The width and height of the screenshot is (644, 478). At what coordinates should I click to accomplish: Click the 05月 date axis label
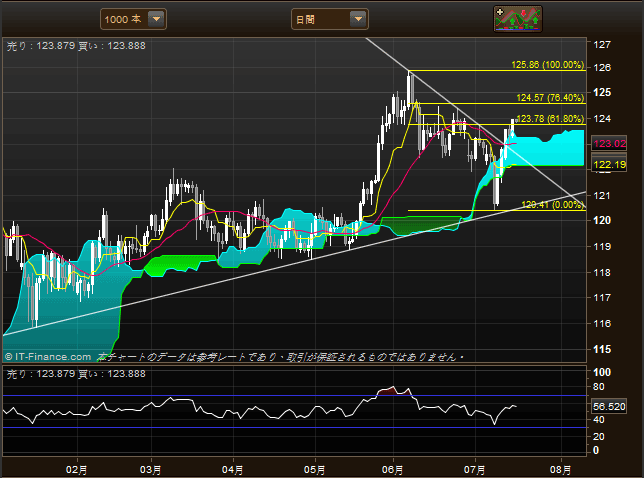tap(315, 469)
